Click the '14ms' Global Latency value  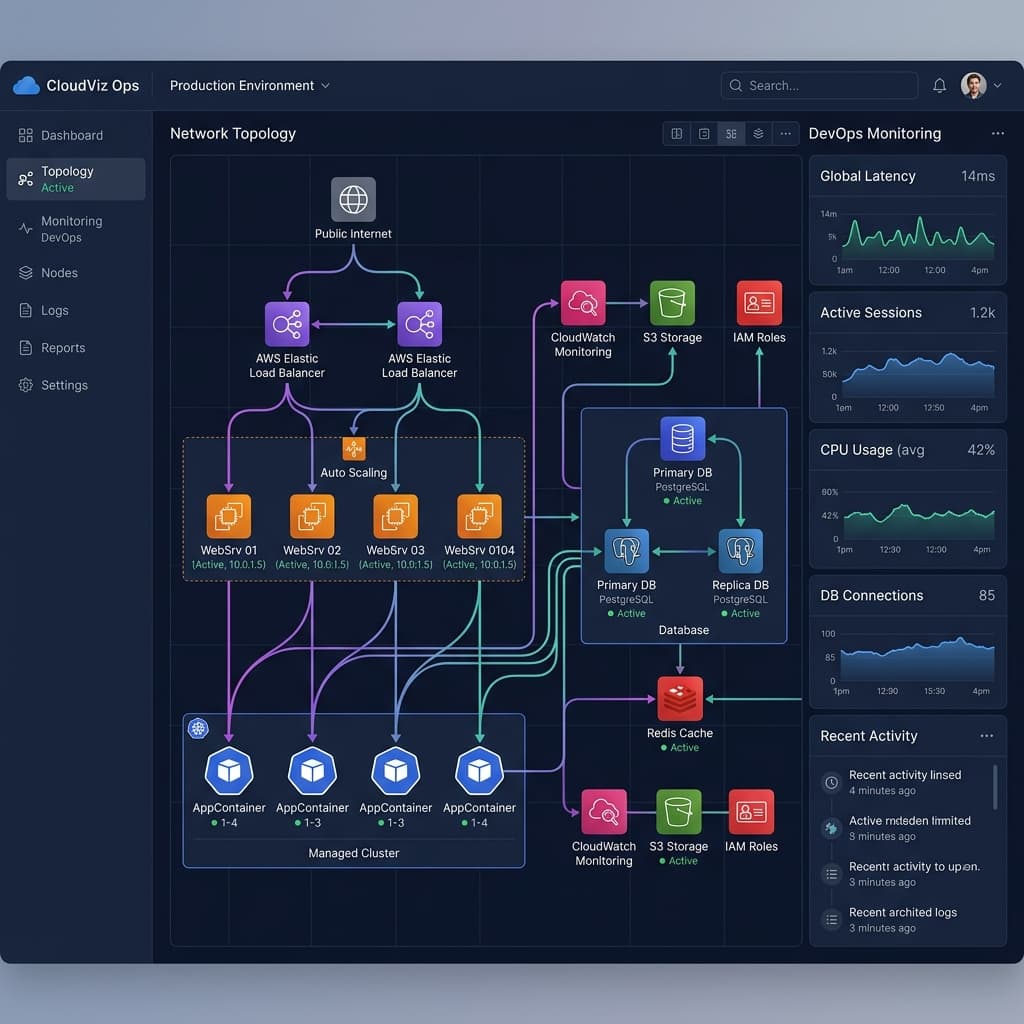pyautogui.click(x=978, y=176)
